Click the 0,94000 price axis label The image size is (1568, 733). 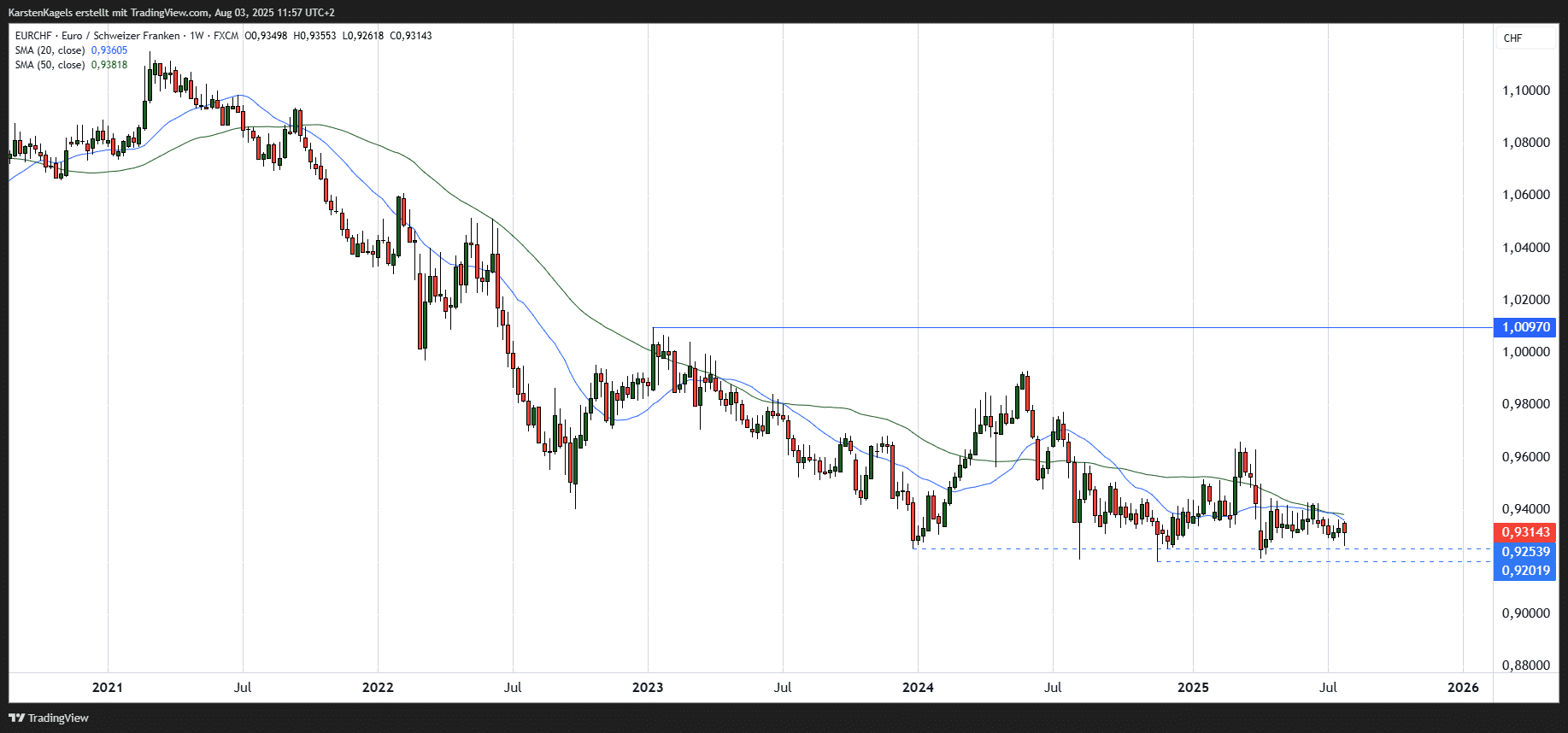[x=1526, y=509]
